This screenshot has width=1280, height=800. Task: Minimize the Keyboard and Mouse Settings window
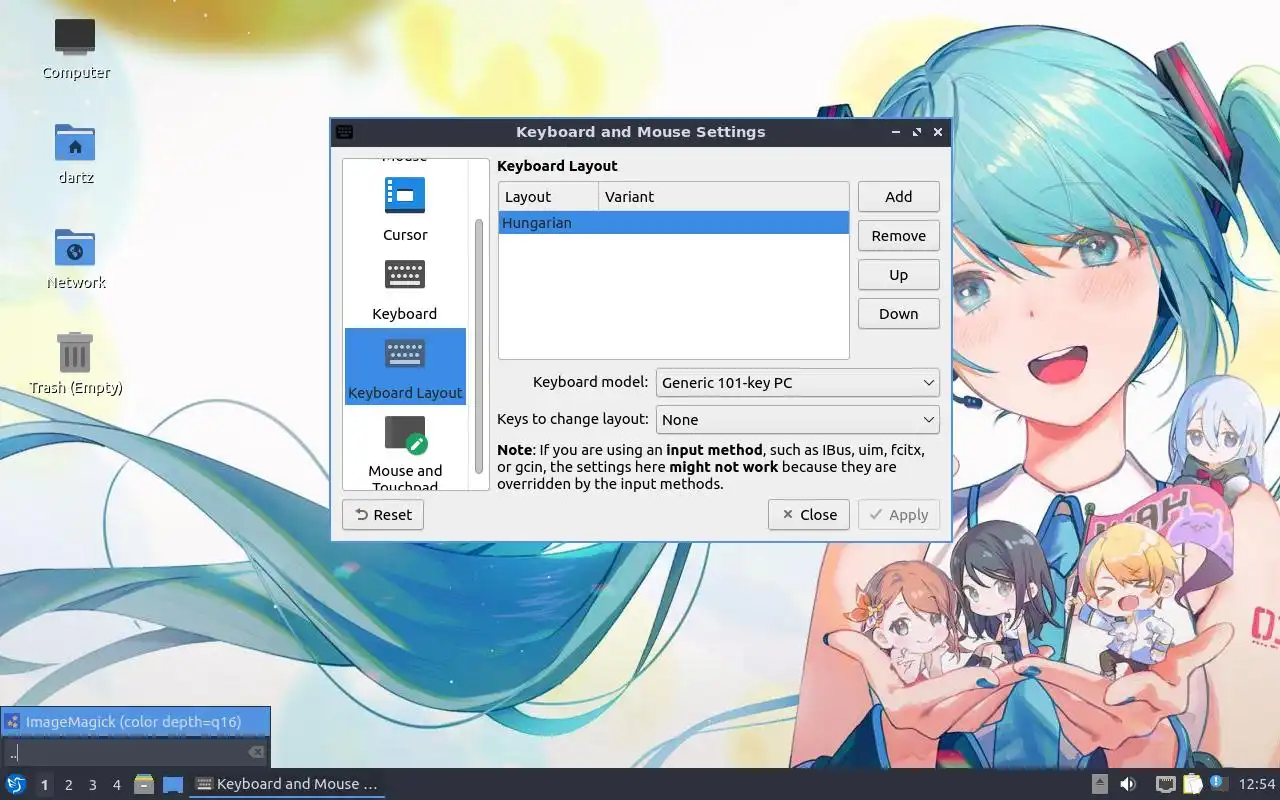pos(895,132)
